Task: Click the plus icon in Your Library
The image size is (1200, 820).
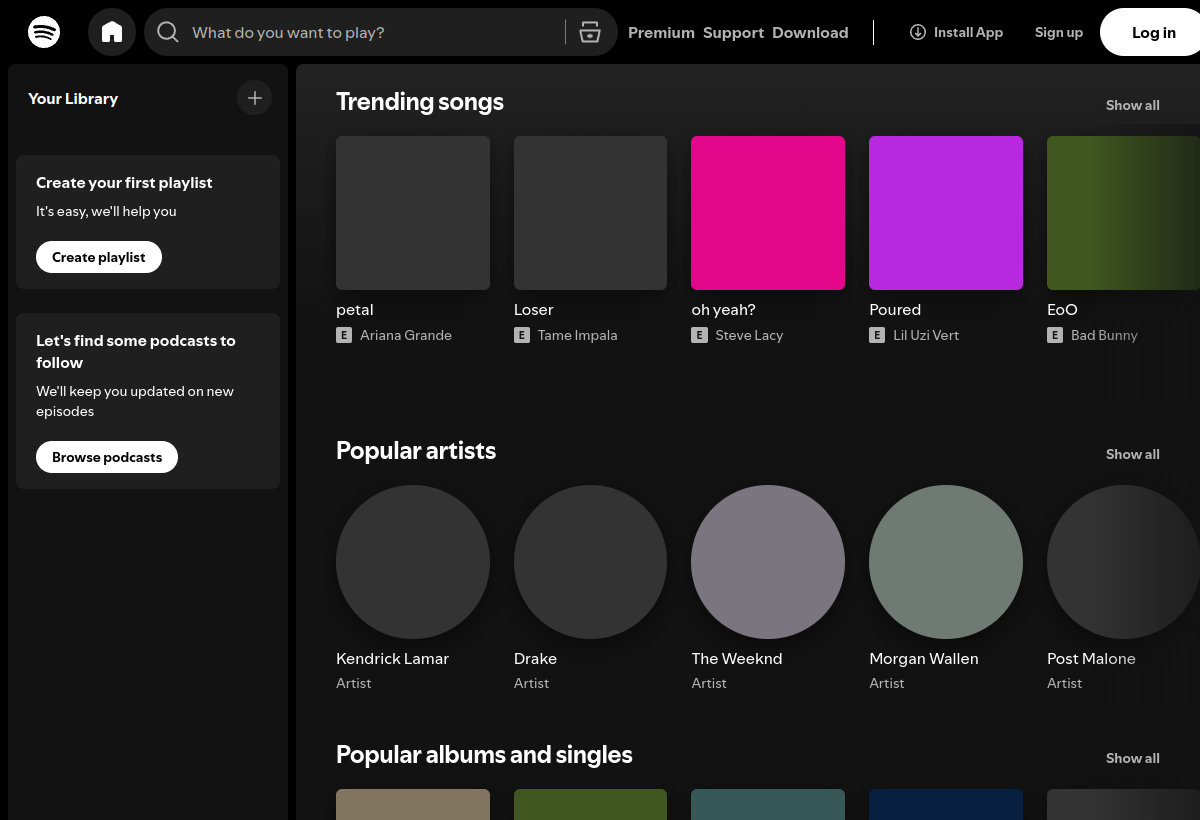Action: point(254,98)
